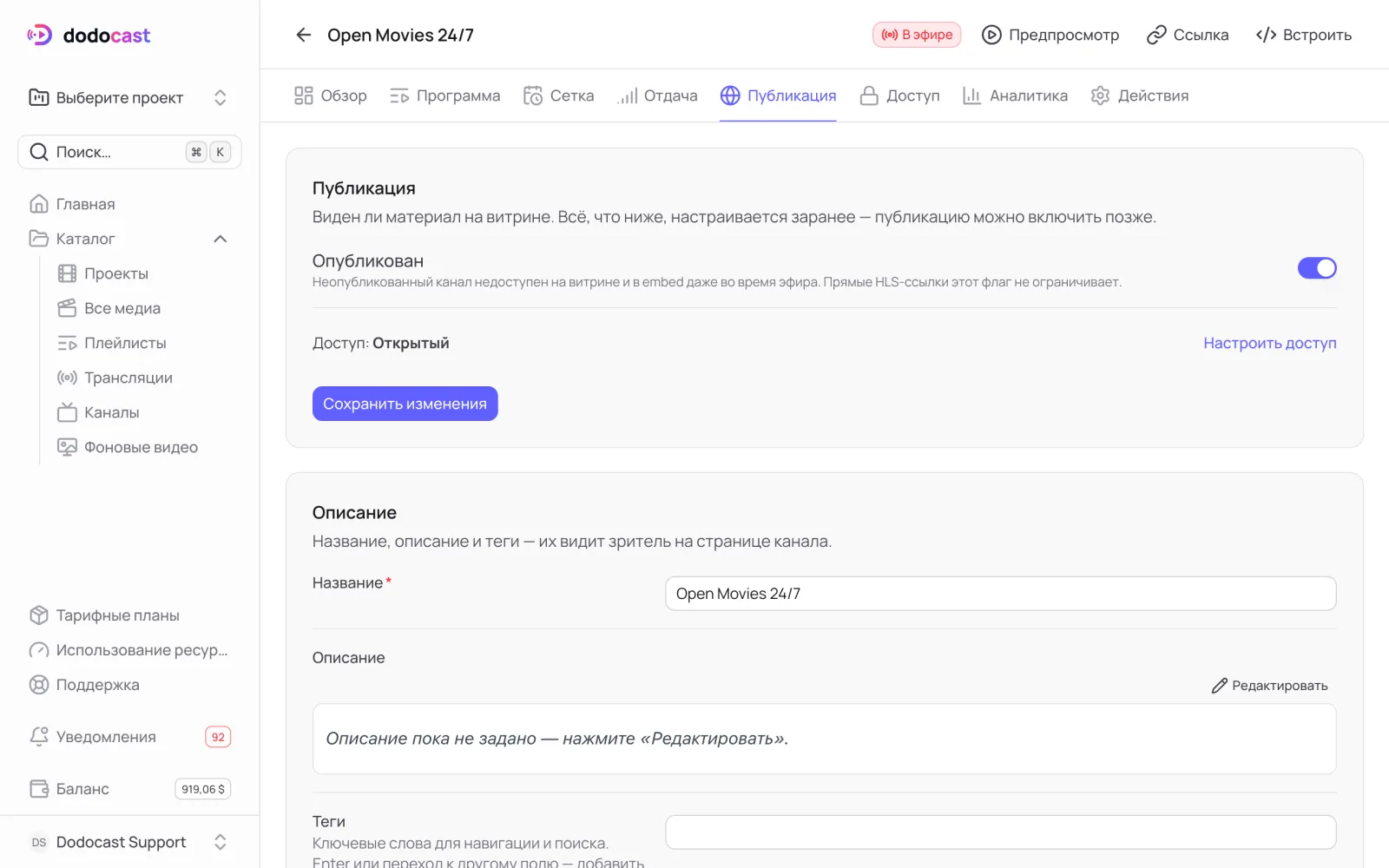Click the Редактировать pencil icon
The image size is (1389, 868).
point(1220,686)
